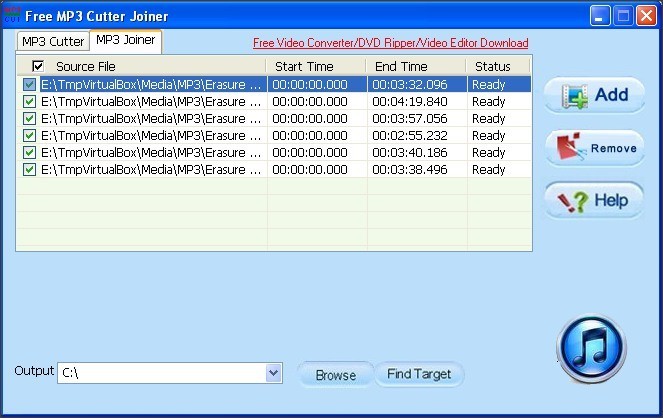This screenshot has width=663, height=418.
Task: Click the Add files button
Action: (x=594, y=95)
